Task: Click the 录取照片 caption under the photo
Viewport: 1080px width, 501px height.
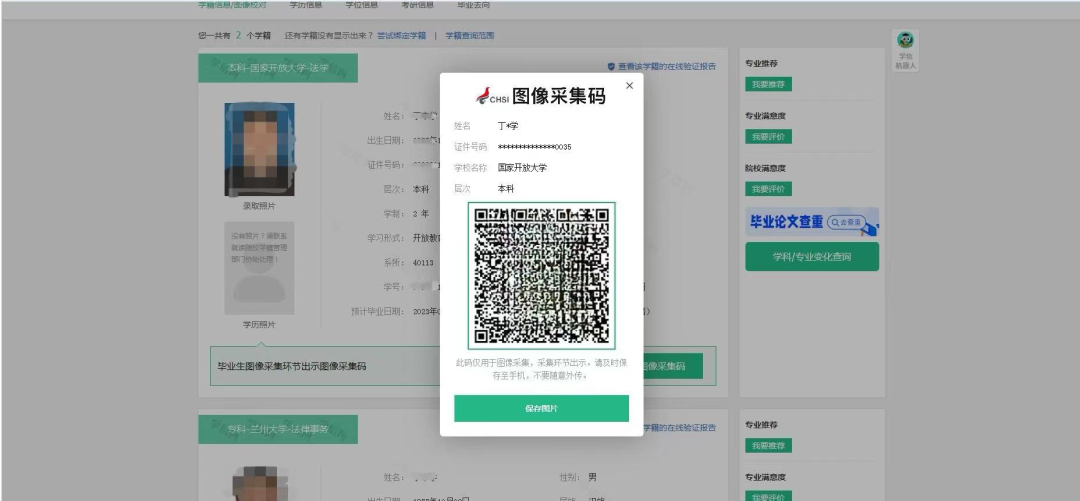Action: click(259, 206)
